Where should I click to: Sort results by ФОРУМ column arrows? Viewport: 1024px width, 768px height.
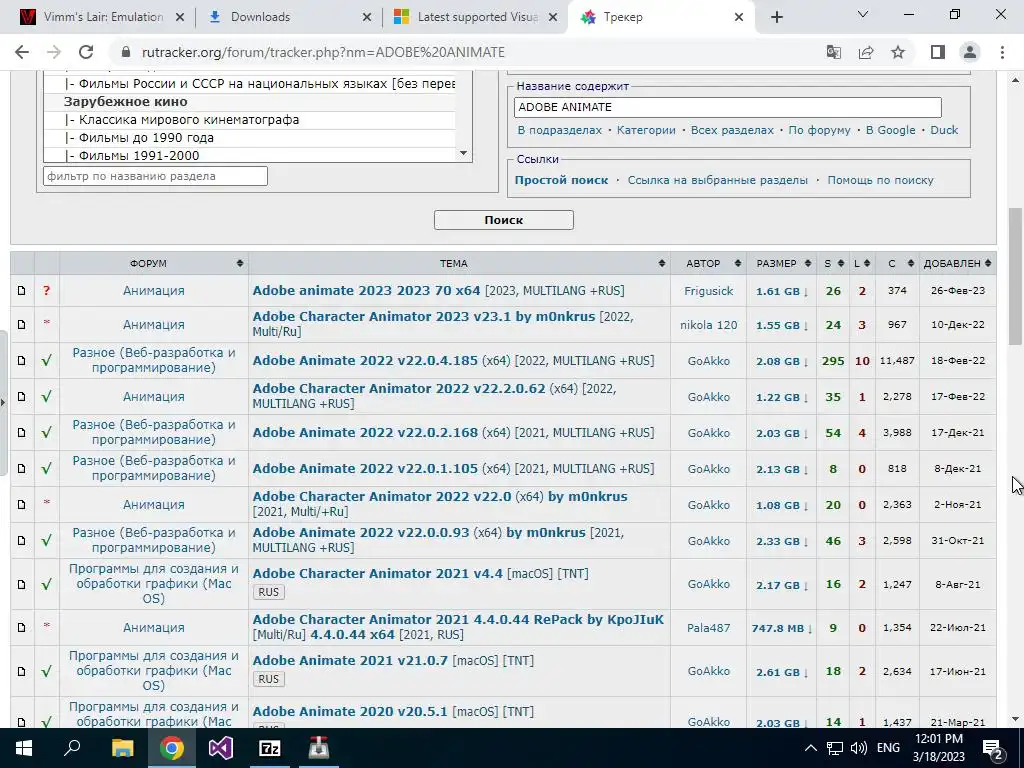(240, 263)
